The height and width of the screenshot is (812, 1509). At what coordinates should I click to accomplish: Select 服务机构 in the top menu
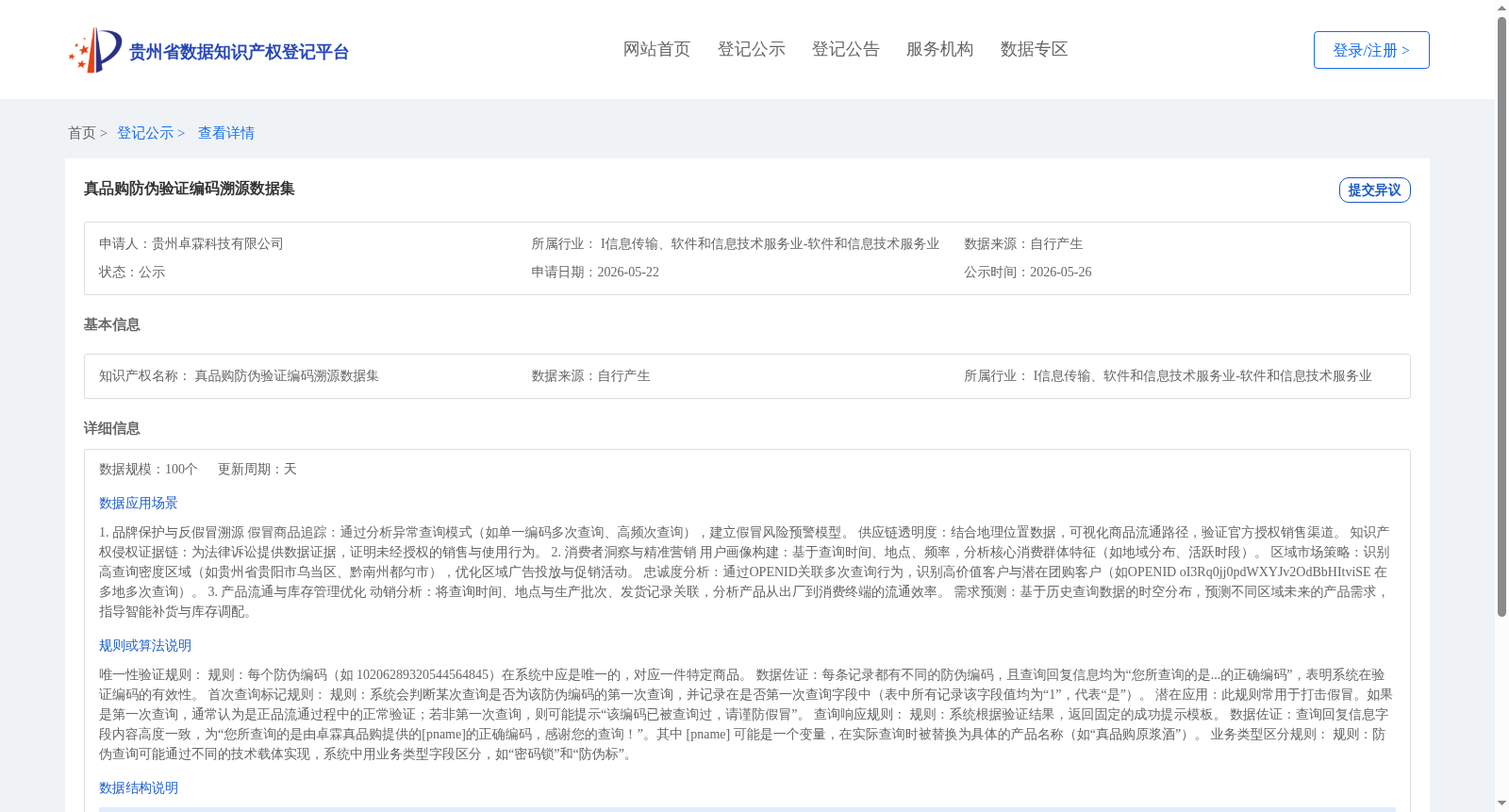(x=939, y=49)
